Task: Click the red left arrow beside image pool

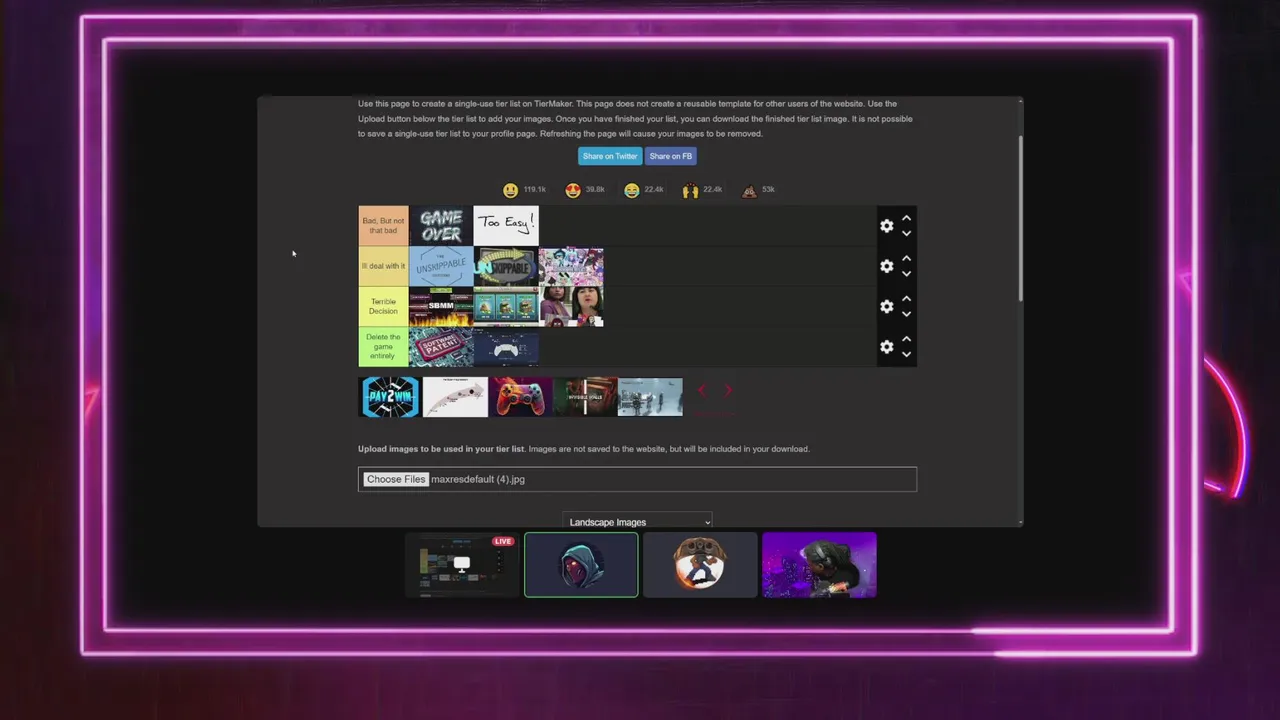Action: [701, 391]
